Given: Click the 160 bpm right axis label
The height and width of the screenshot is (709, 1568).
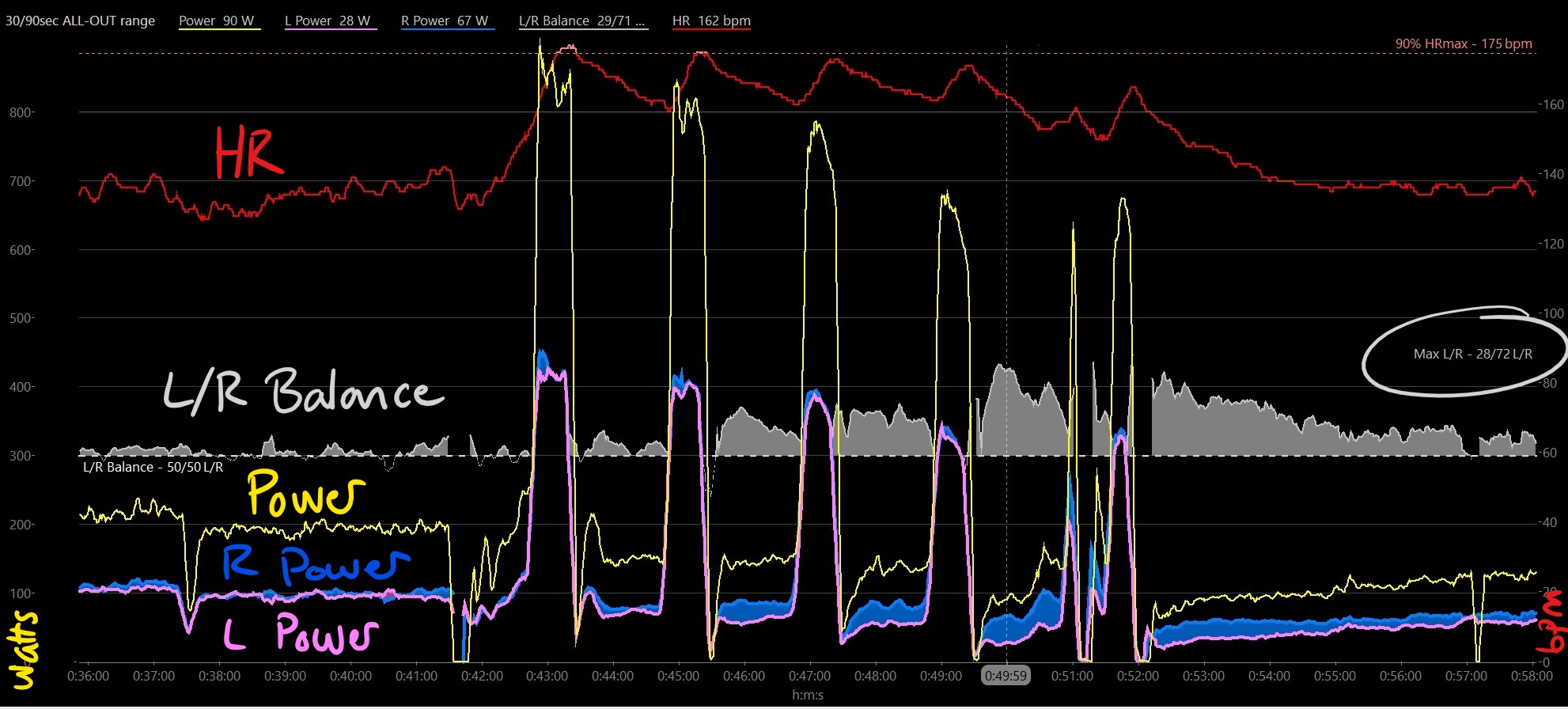Looking at the screenshot, I should pos(1551,104).
